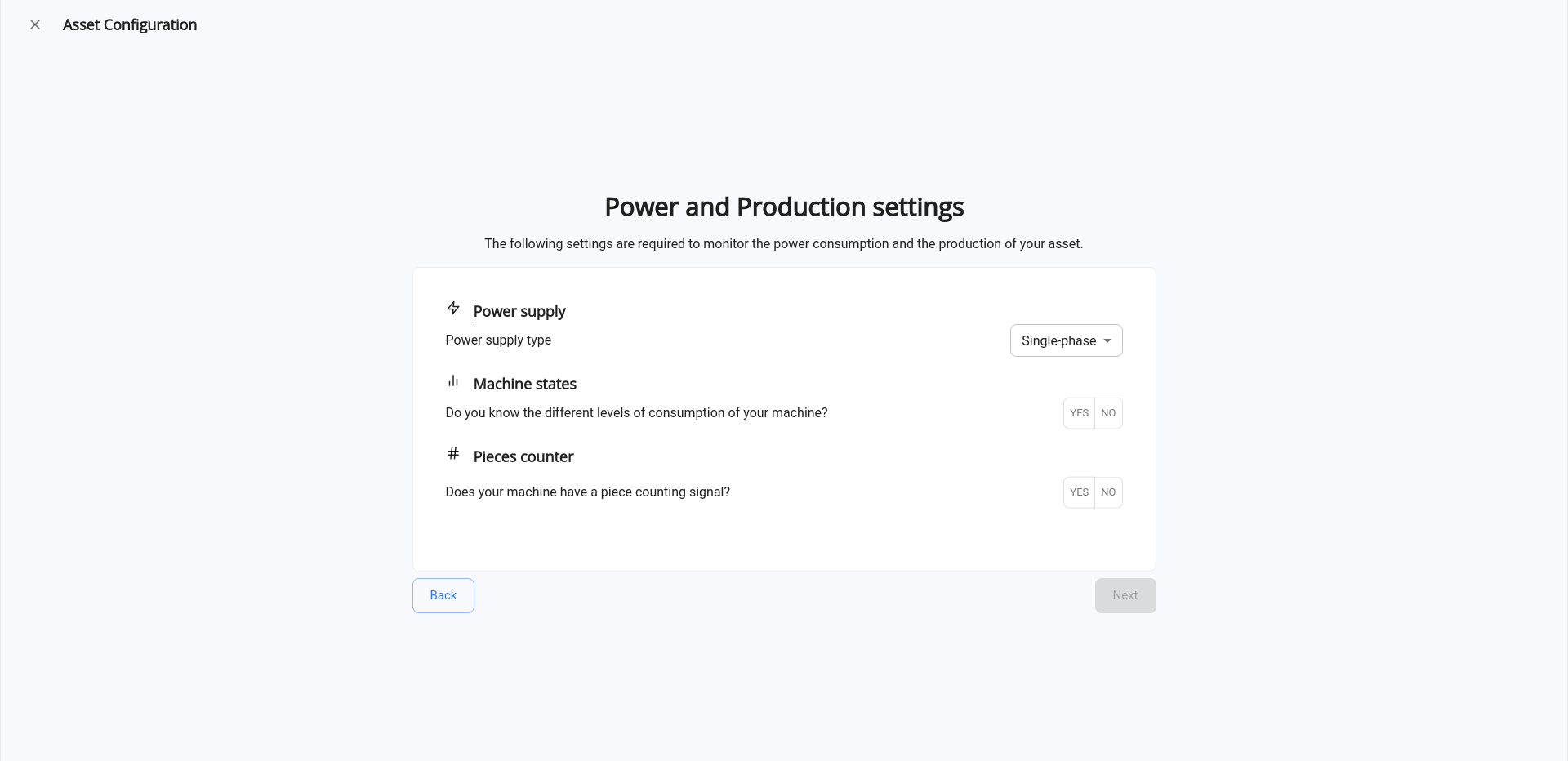Click the bar chart Machine states icon

pos(453,380)
